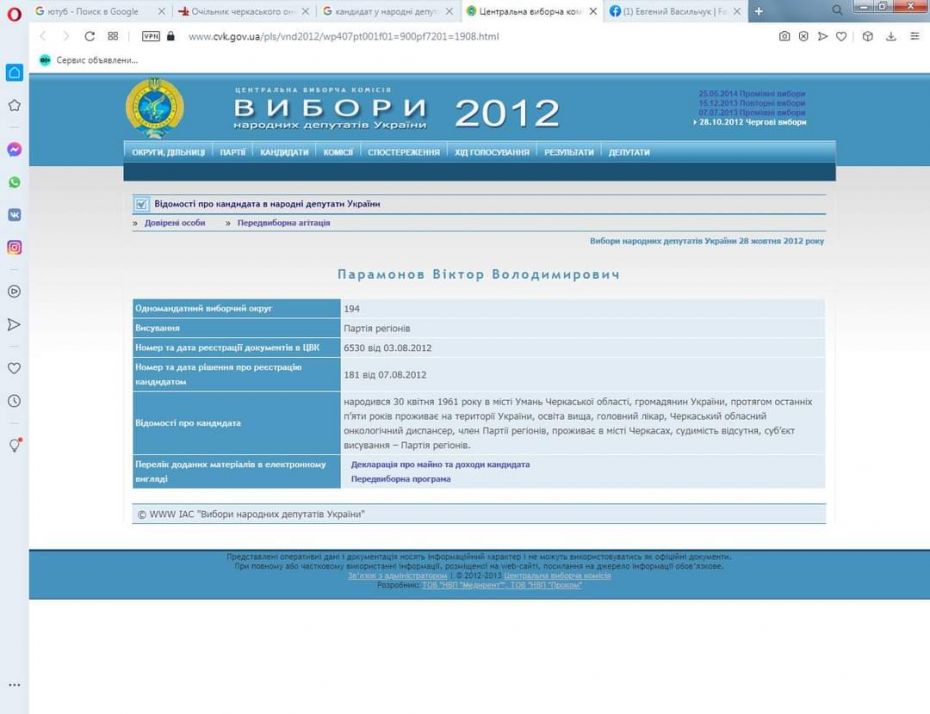Open the sidebar Bookmarks heart icon
The image size is (930, 714).
coord(14,368)
